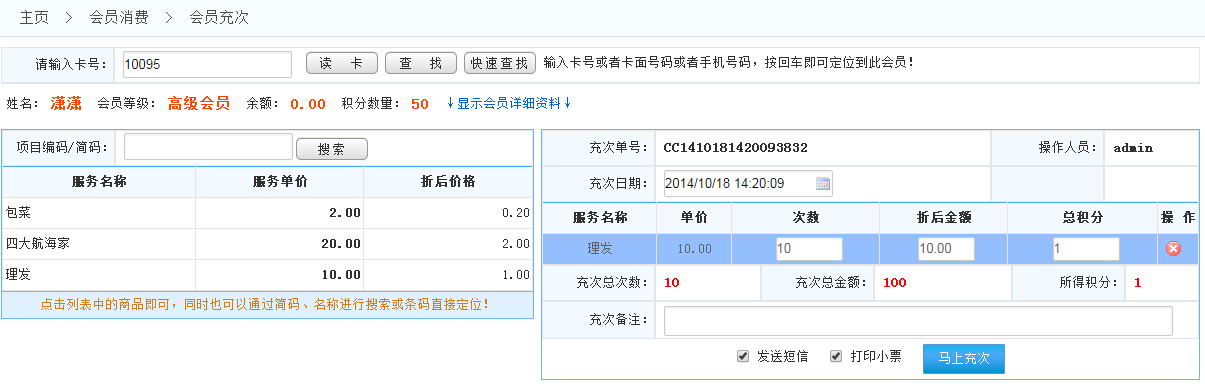
Task: Toggle the 发送短信 checkbox
Action: click(x=743, y=356)
